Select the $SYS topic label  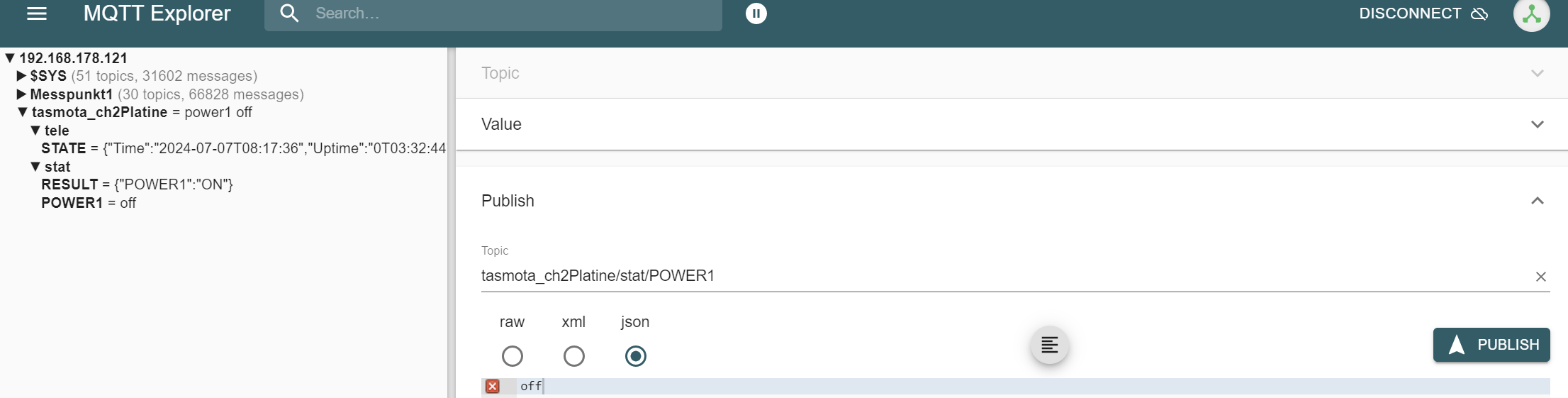(x=48, y=76)
